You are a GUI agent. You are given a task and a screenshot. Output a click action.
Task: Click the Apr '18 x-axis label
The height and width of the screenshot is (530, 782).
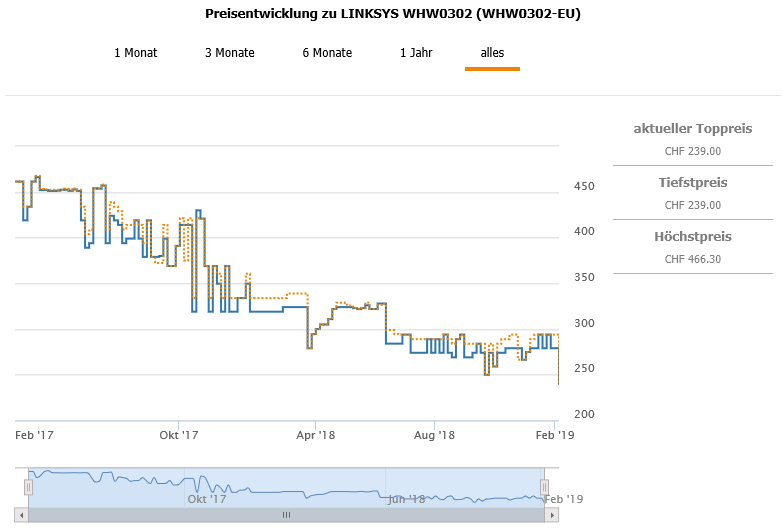[315, 435]
